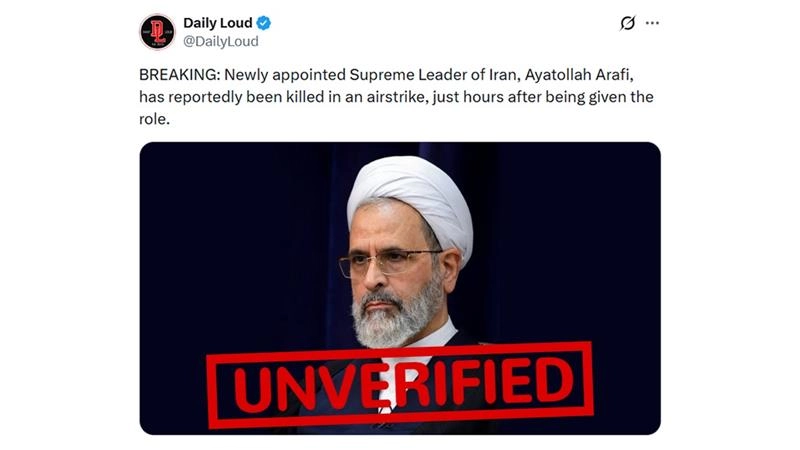Click the eyeglasses in the photo

[x=388, y=263]
